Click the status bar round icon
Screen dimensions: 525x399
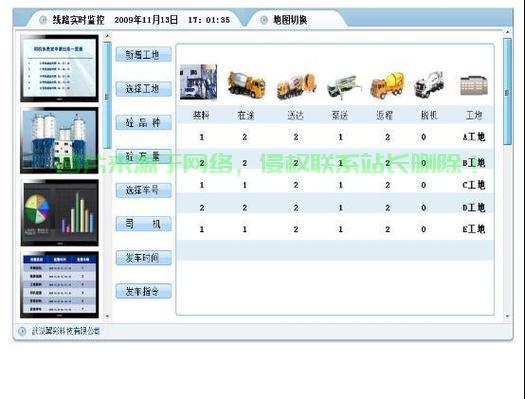point(22,331)
